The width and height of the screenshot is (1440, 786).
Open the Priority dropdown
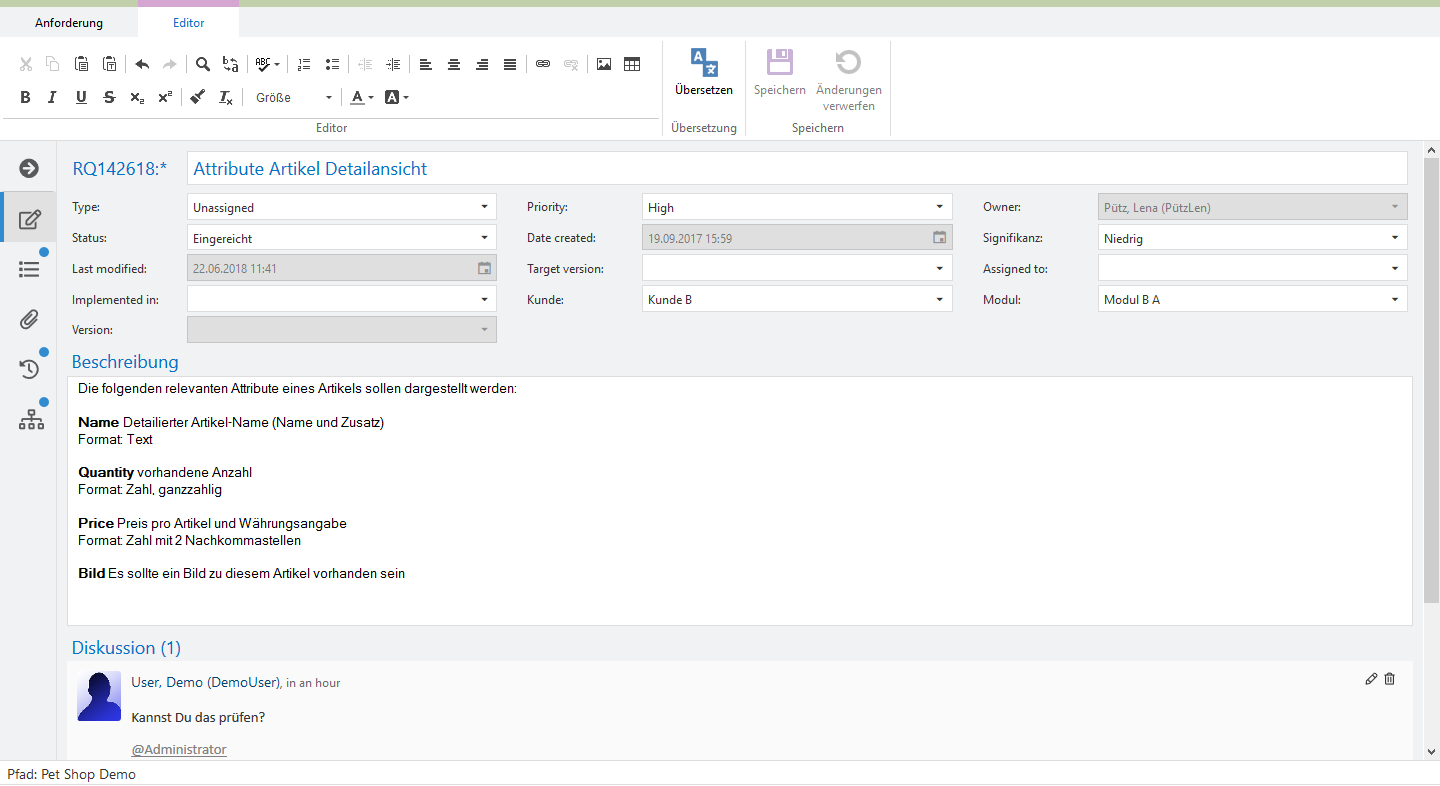[x=938, y=207]
